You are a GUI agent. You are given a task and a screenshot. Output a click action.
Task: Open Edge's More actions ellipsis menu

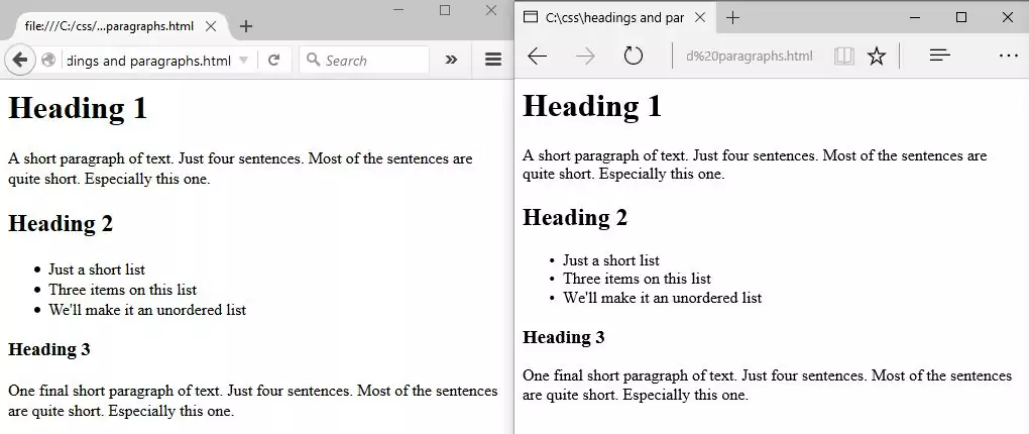coord(1008,56)
